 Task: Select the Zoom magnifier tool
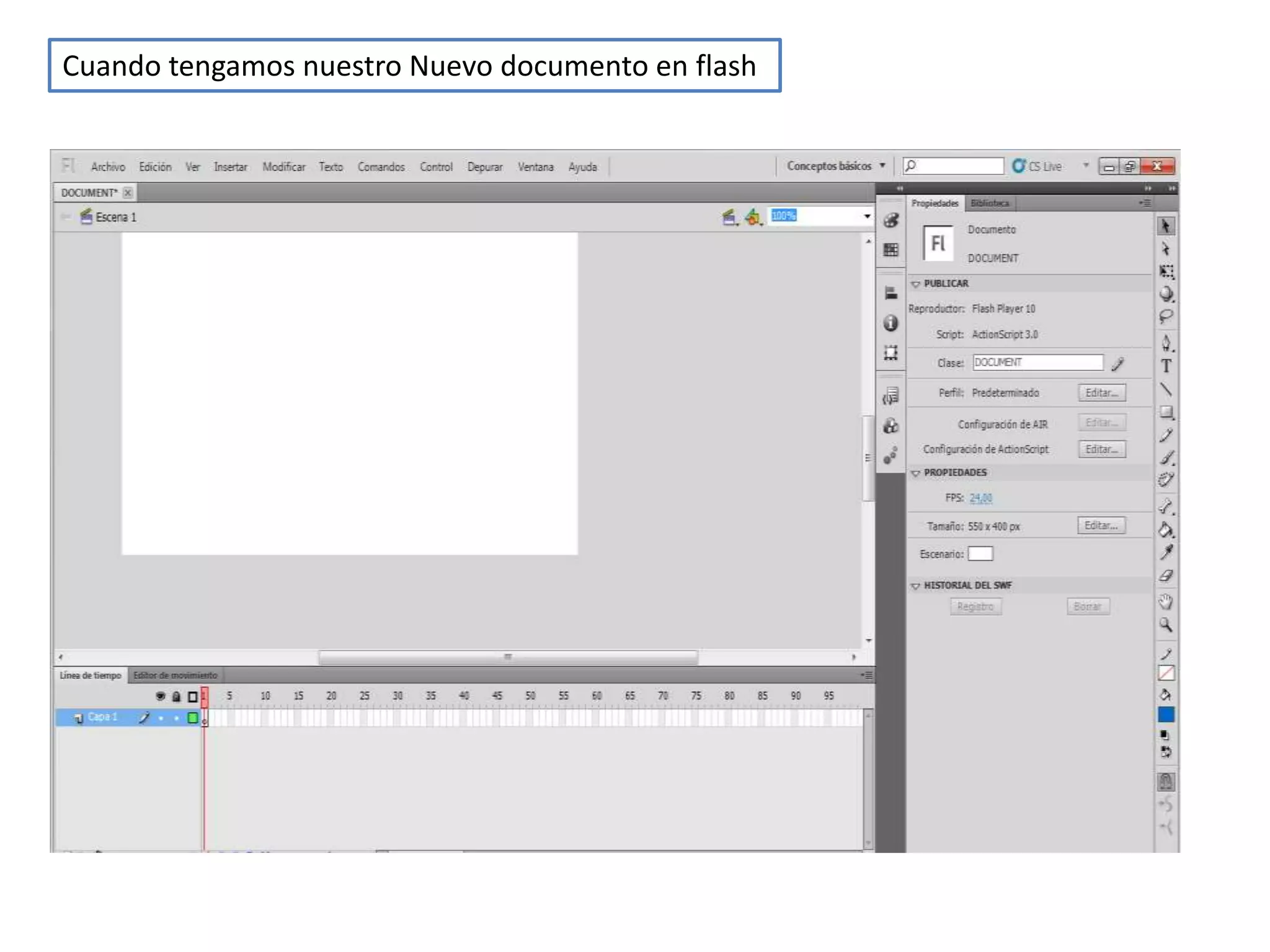point(1166,625)
